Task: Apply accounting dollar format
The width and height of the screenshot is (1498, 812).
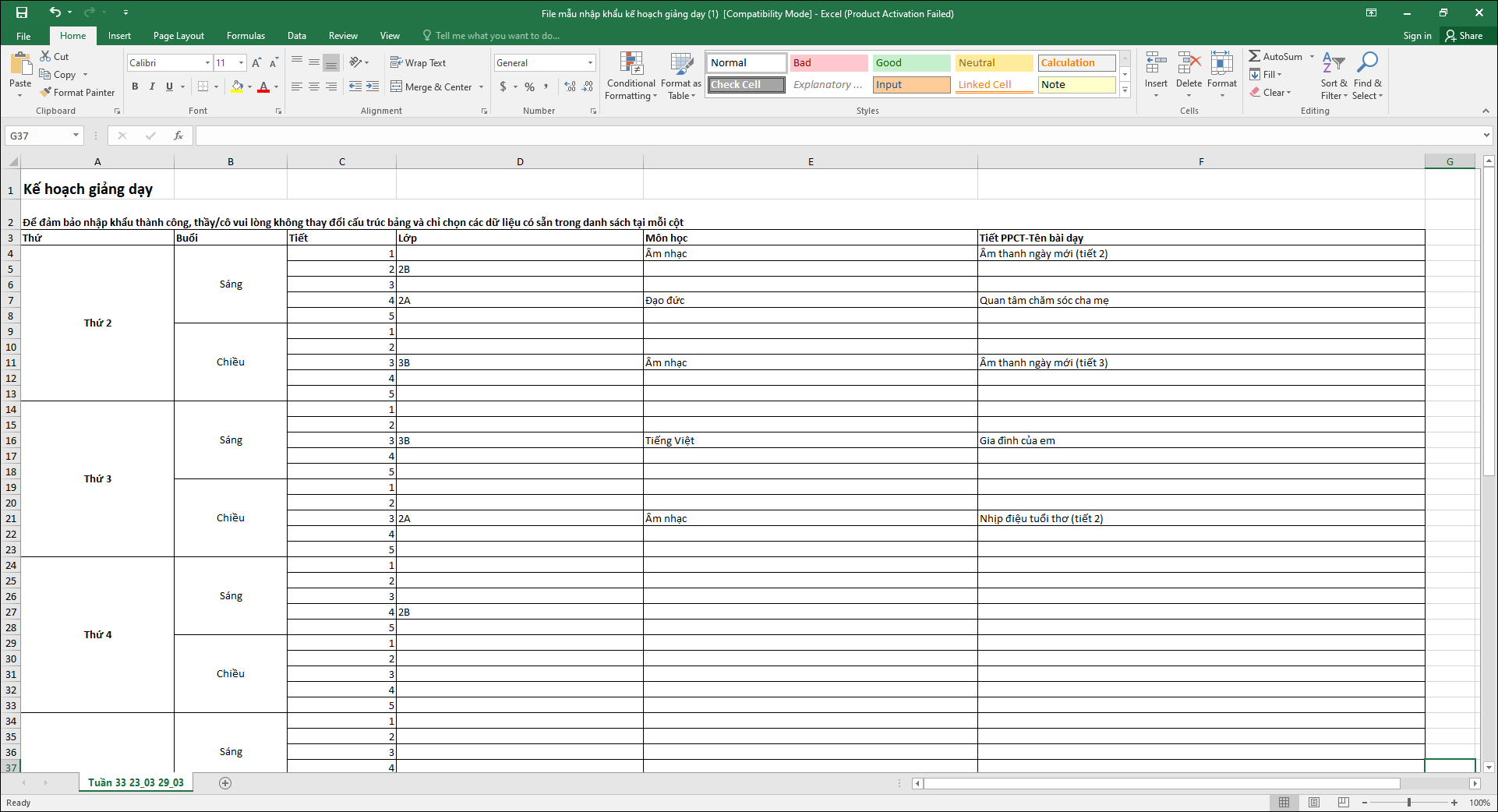Action: [503, 86]
